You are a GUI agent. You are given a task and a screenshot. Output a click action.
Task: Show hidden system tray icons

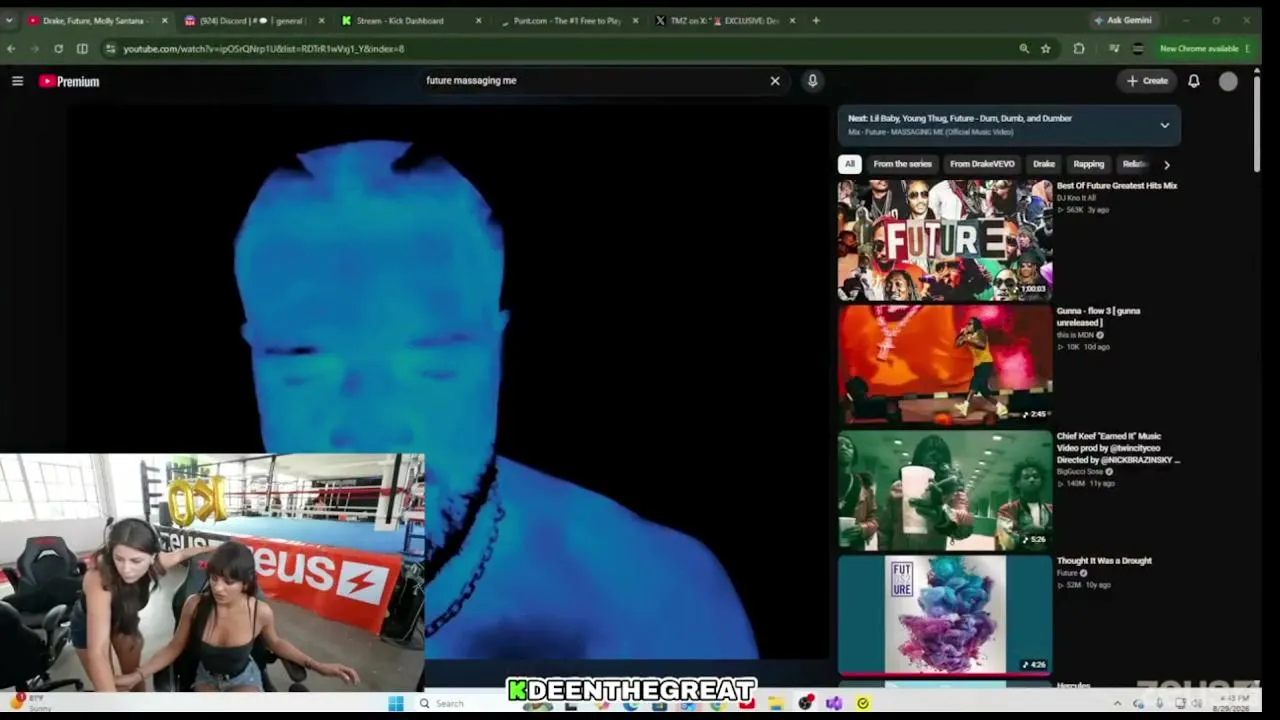1117,703
